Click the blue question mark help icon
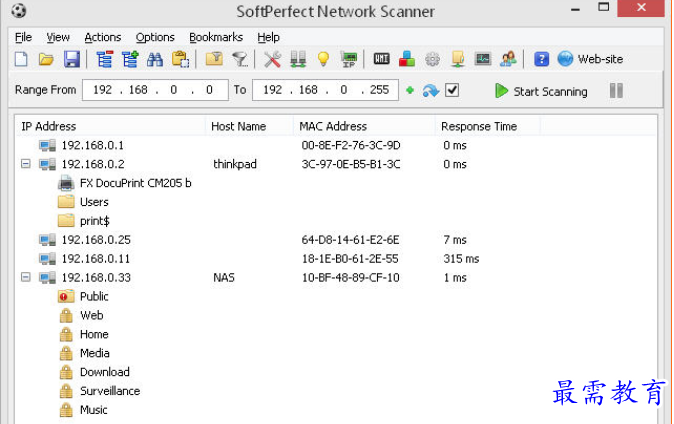Screen dimensions: 674x424 tap(541, 59)
